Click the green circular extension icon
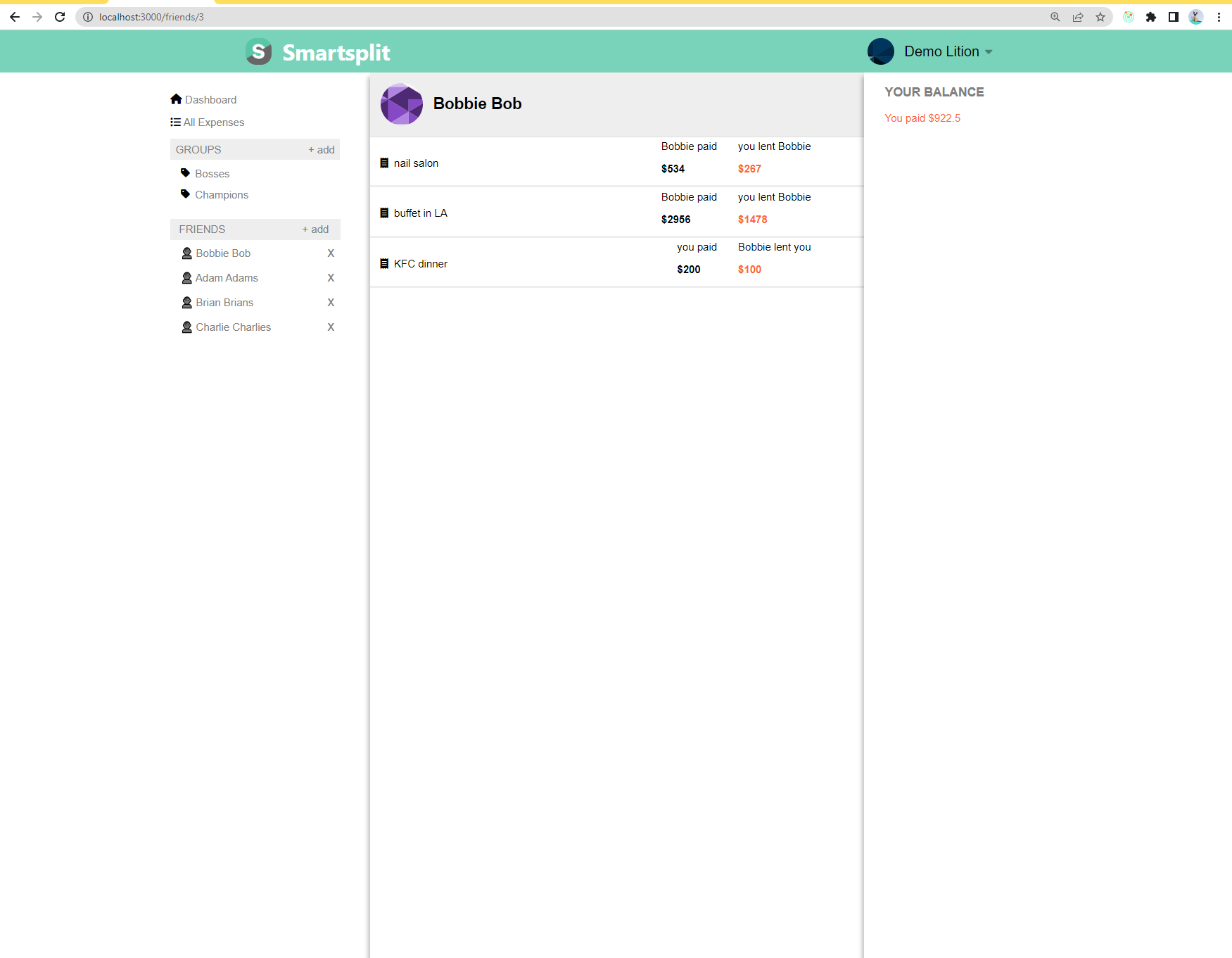 tap(1129, 17)
